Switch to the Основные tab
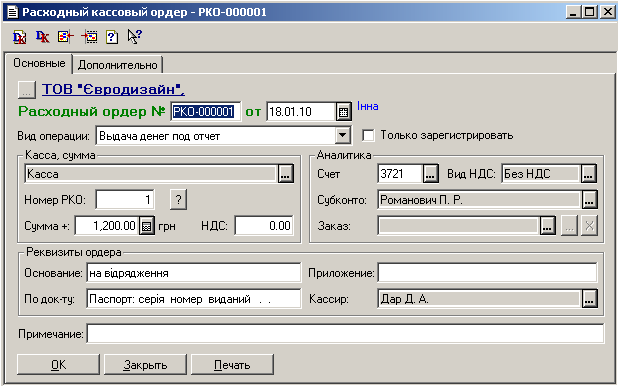Image resolution: width=618 pixels, height=386 pixels. coord(39,63)
